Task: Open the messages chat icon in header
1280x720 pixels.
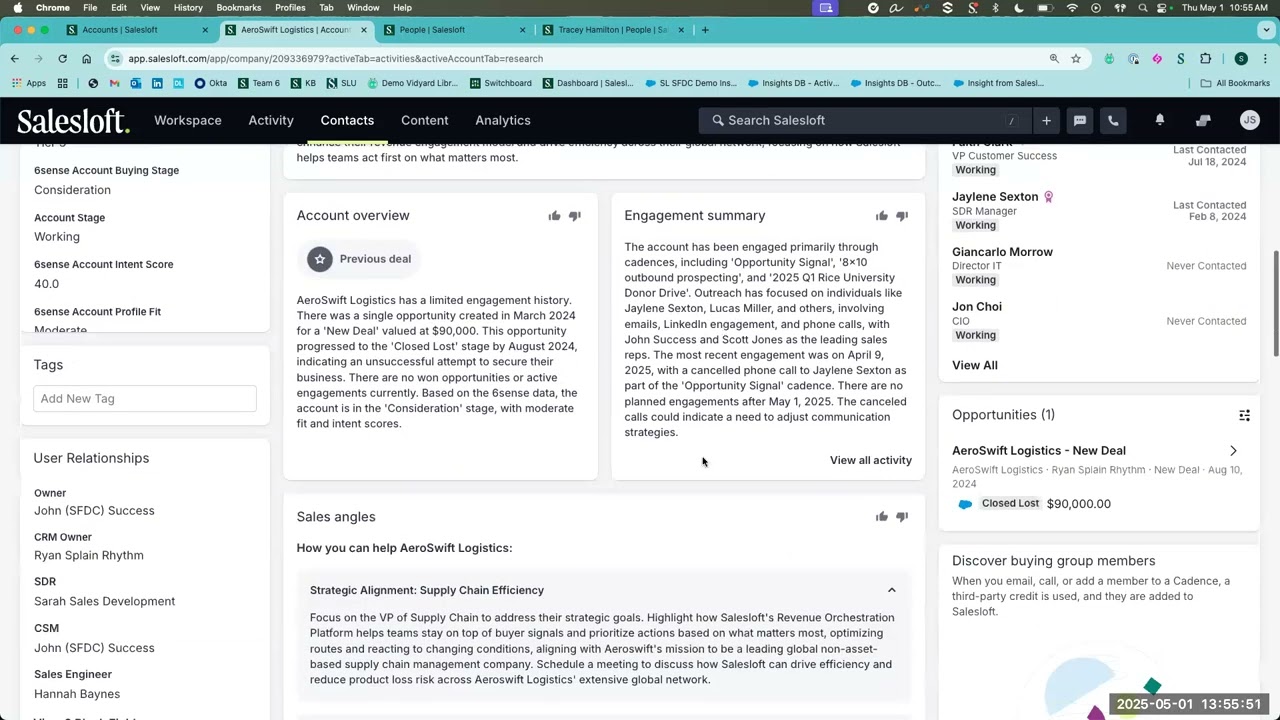Action: point(1080,120)
